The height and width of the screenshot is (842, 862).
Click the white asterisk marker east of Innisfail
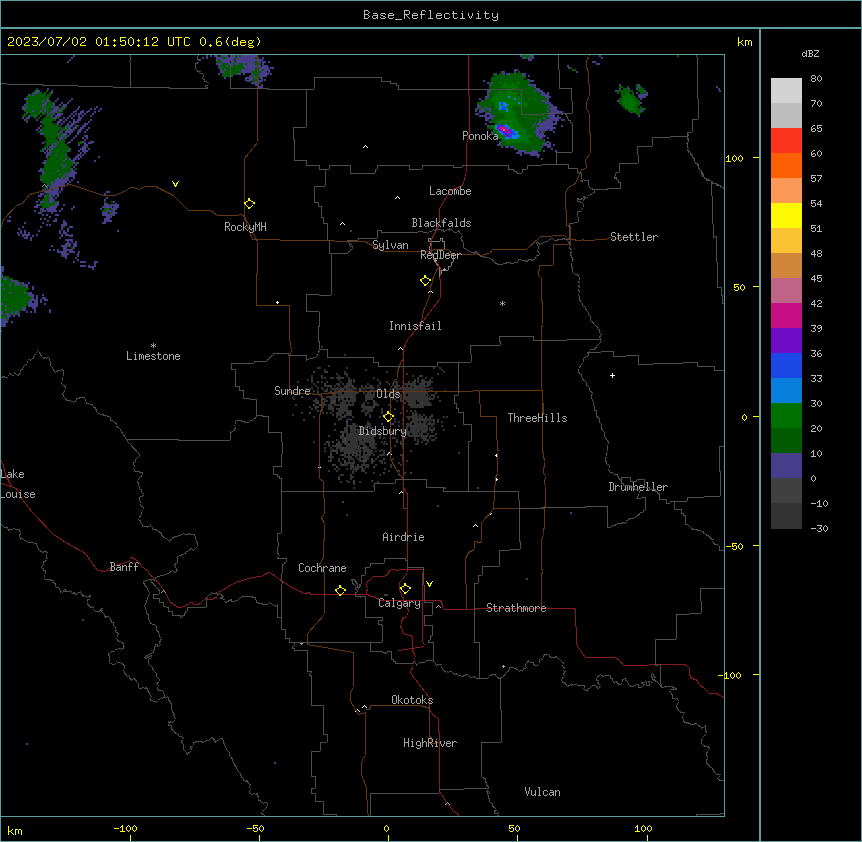point(502,303)
